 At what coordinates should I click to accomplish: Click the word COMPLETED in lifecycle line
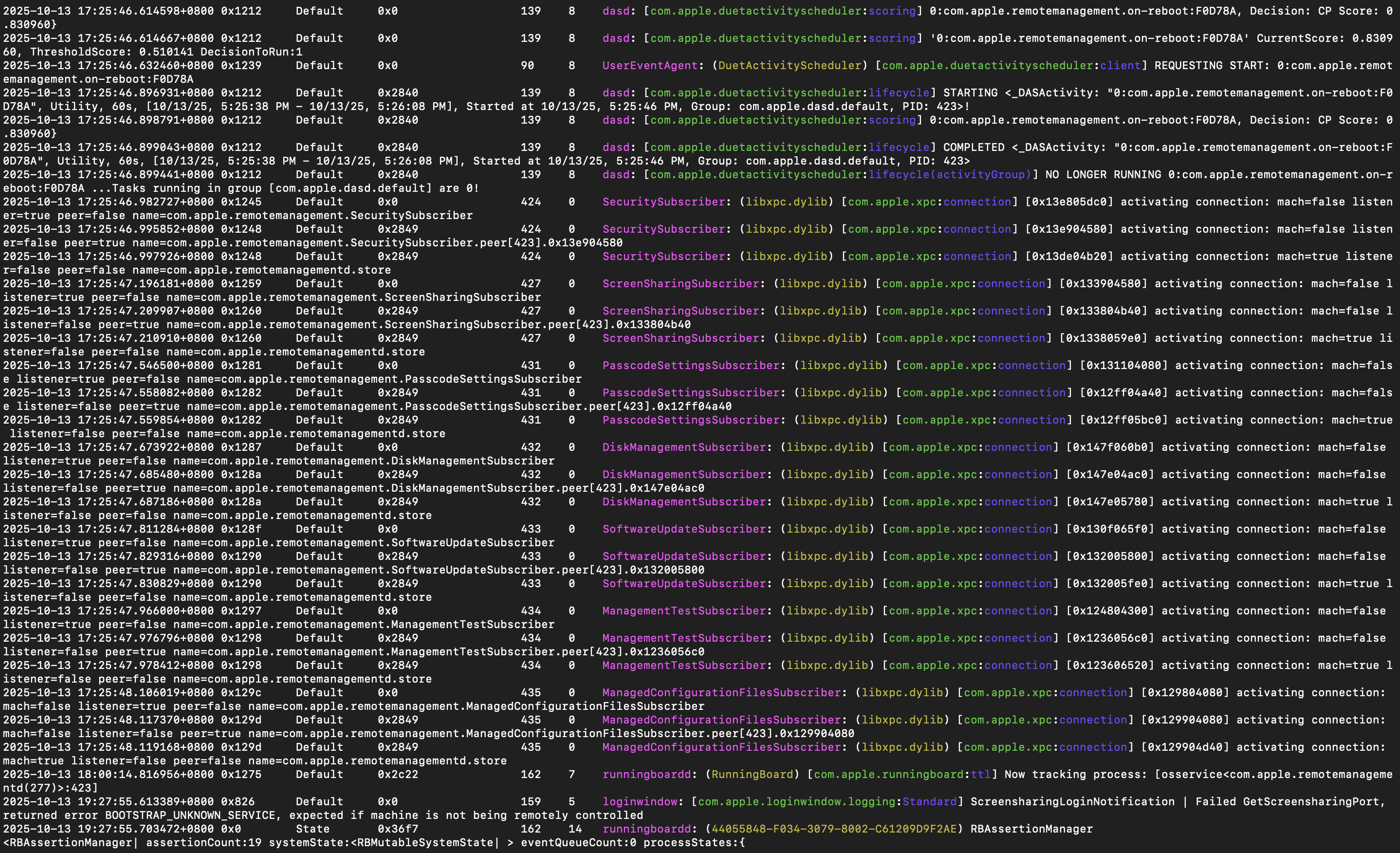tap(973, 147)
